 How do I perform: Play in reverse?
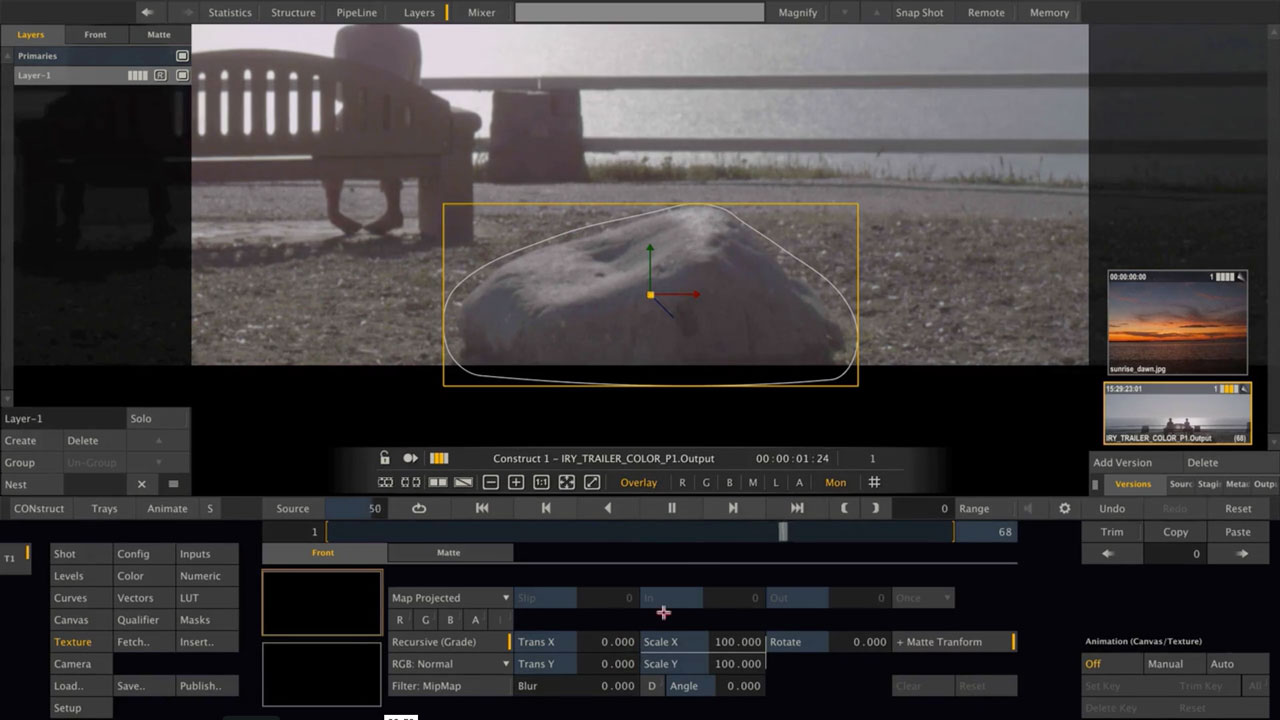pyautogui.click(x=608, y=508)
